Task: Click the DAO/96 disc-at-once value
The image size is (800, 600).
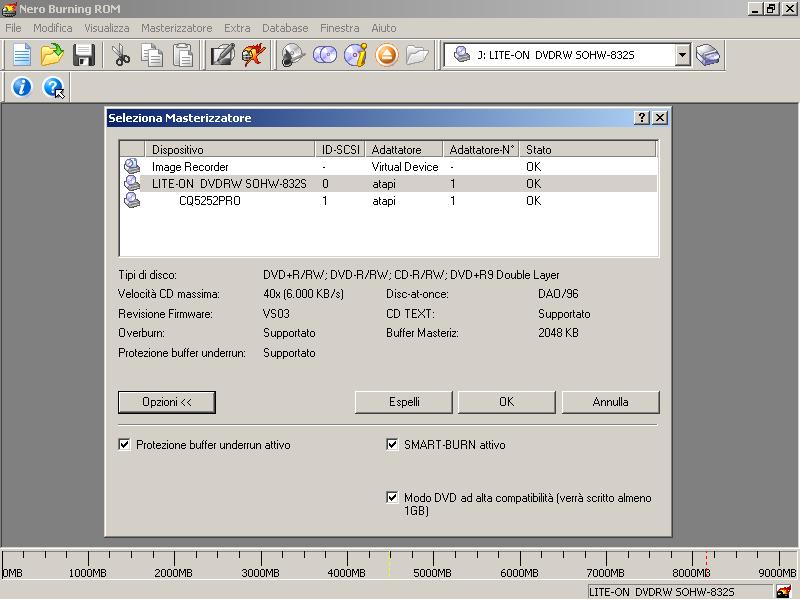Action: pos(558,294)
